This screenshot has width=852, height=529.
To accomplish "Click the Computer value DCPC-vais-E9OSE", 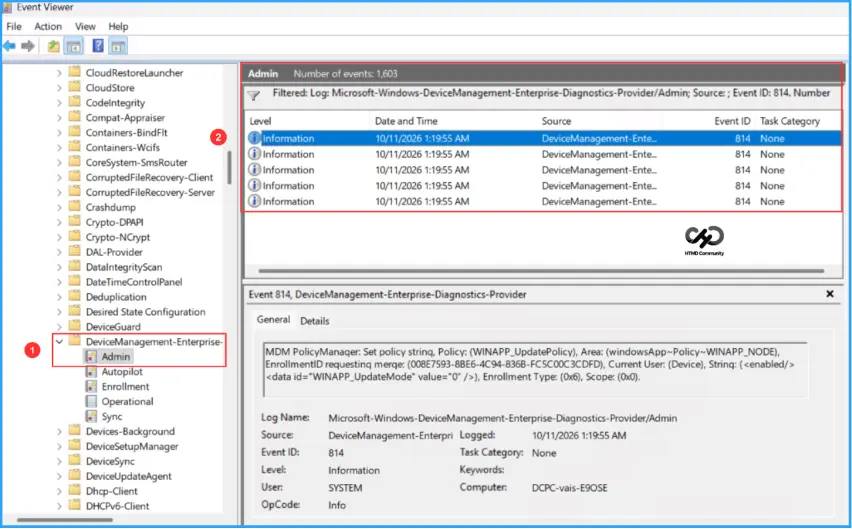I will point(569,488).
